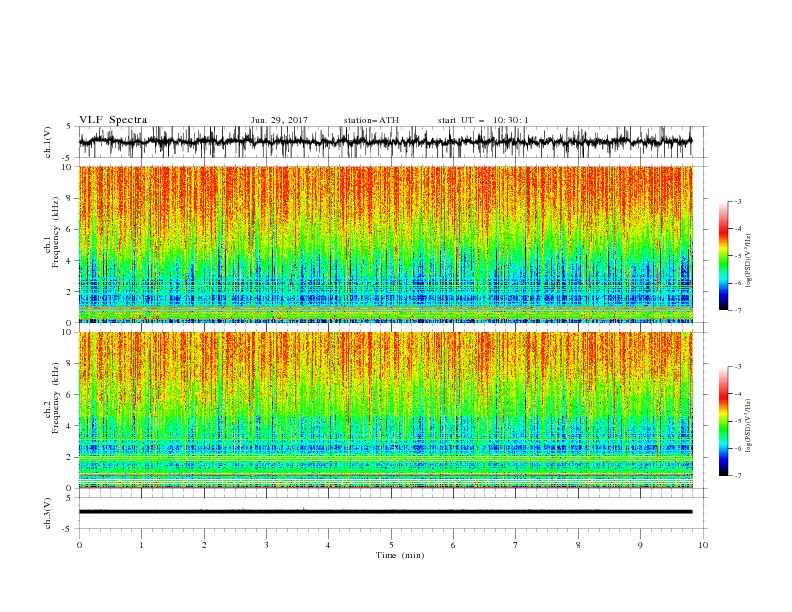Click time axis tick label '5'
This screenshot has width=792, height=612.
(x=391, y=545)
